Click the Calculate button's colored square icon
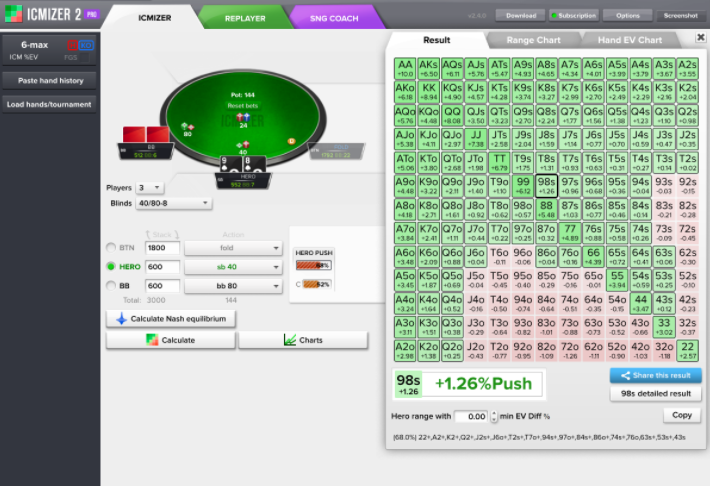710x486 pixels. [x=152, y=340]
